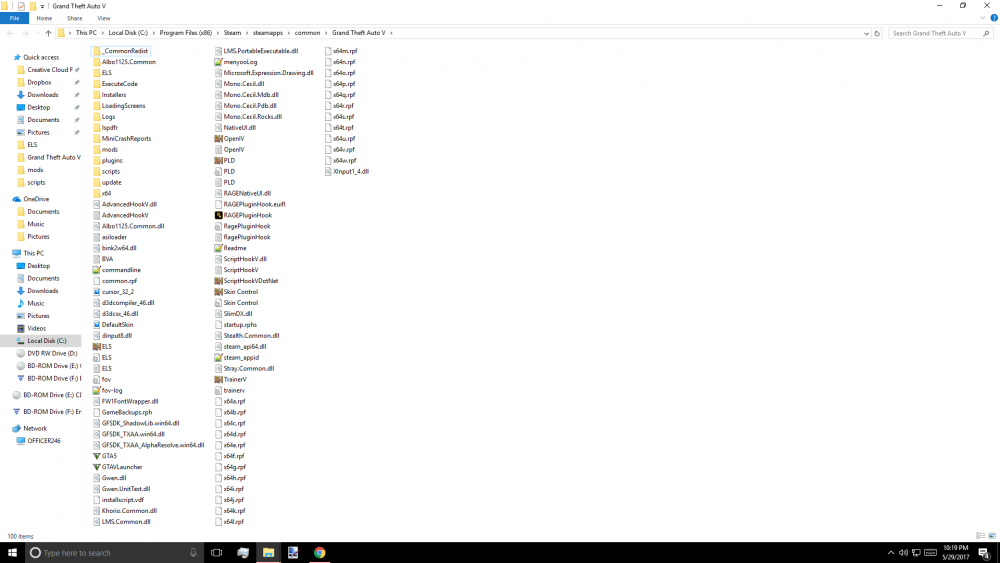Open the Home ribbon tab
The image size is (1000, 563).
[x=44, y=18]
